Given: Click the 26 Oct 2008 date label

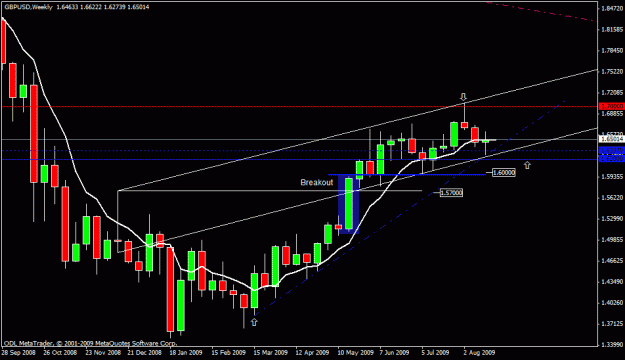Looking at the screenshot, I should 60,353.
